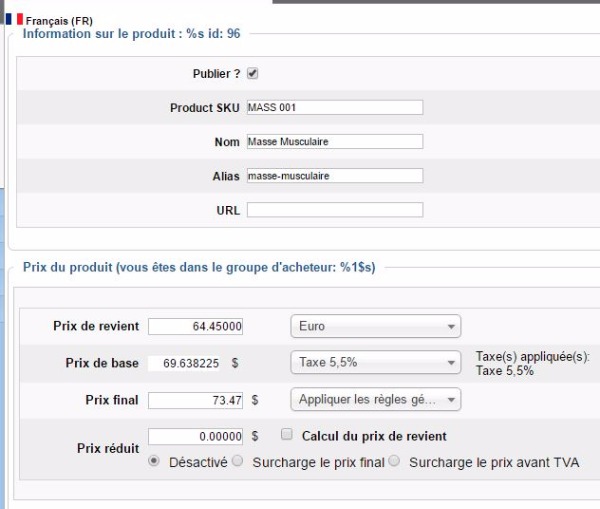This screenshot has height=509, width=600.
Task: Open the Euro currency dropdown
Action: coord(375,326)
